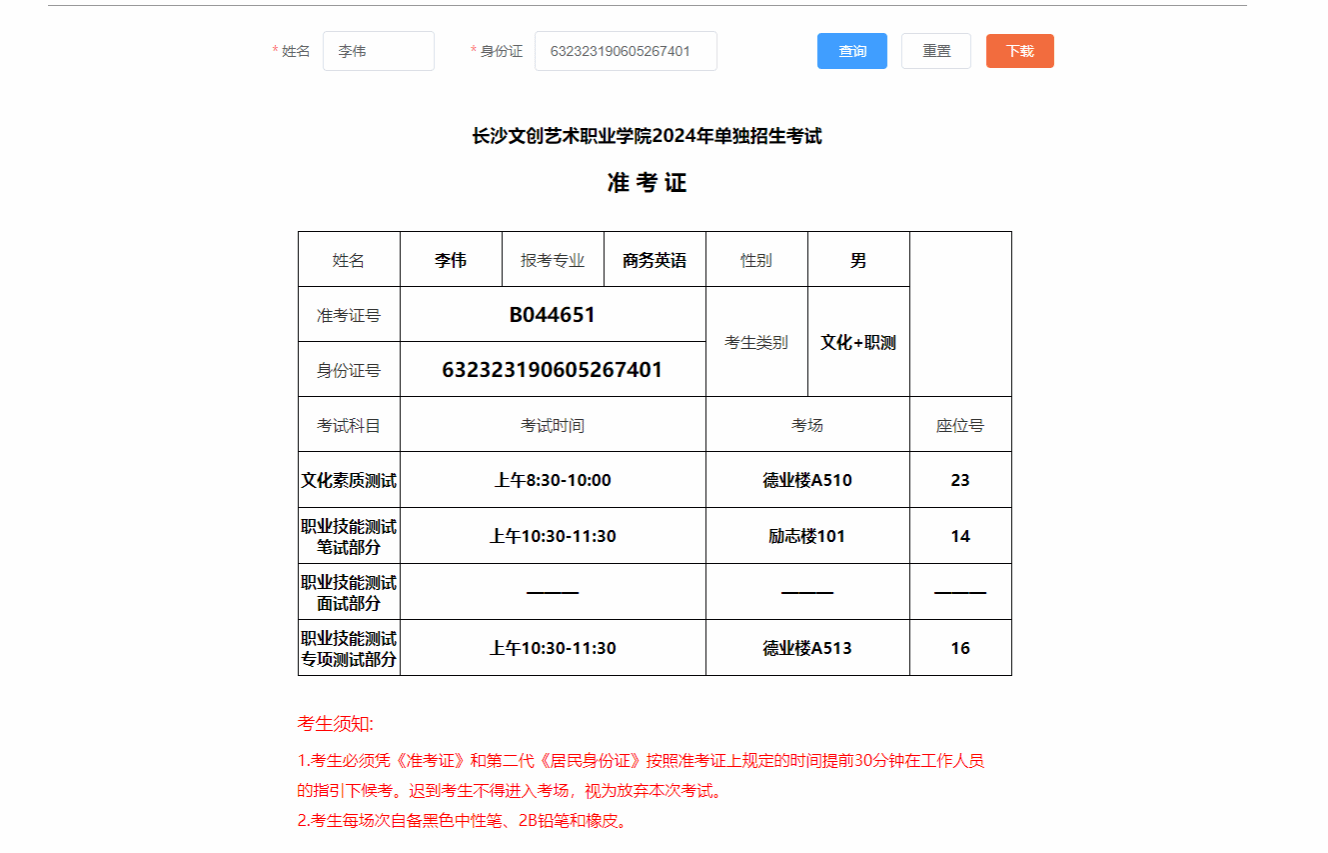Screen dimensions: 1328x853
Task: Select the 文化+职测 candidate category cell
Action: (x=858, y=342)
